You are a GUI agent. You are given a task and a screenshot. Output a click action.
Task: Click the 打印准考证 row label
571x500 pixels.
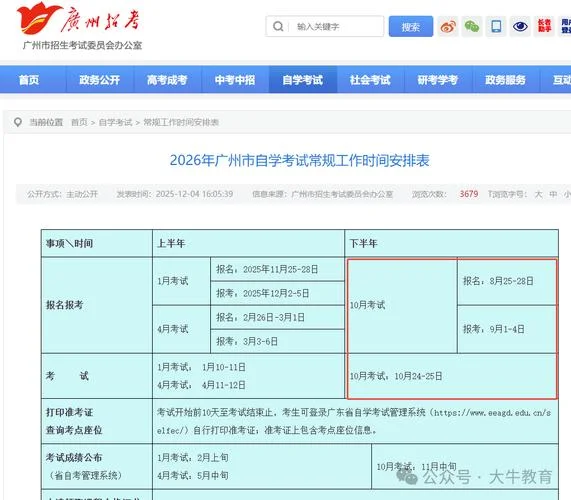tap(69, 412)
